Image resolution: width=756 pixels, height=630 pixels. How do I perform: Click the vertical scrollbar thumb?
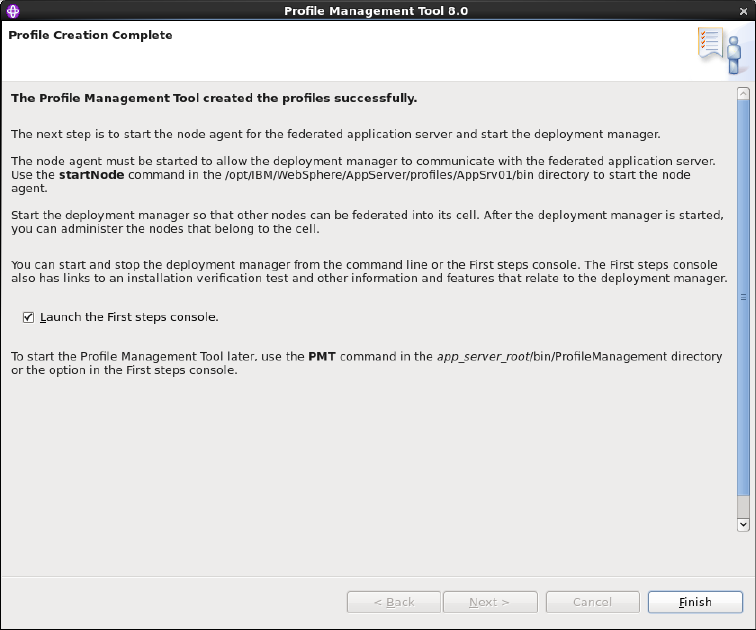click(x=743, y=297)
